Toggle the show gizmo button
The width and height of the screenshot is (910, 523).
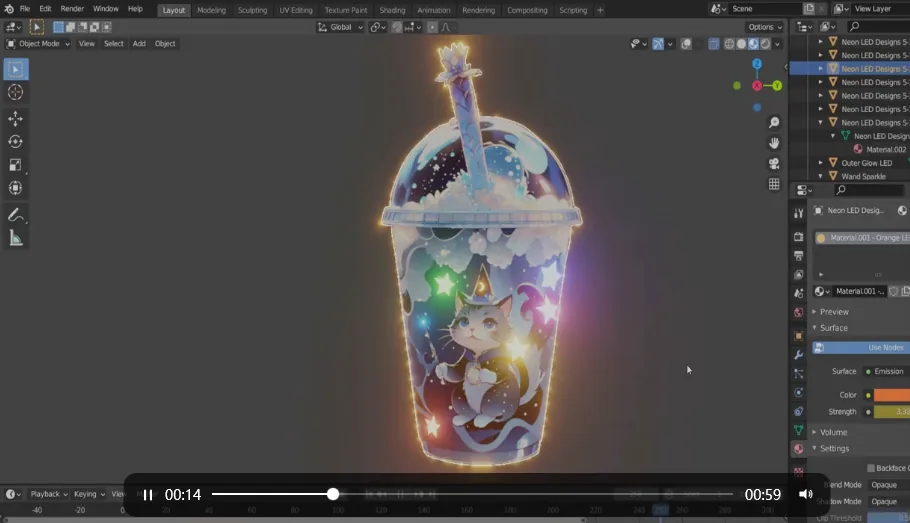(658, 44)
